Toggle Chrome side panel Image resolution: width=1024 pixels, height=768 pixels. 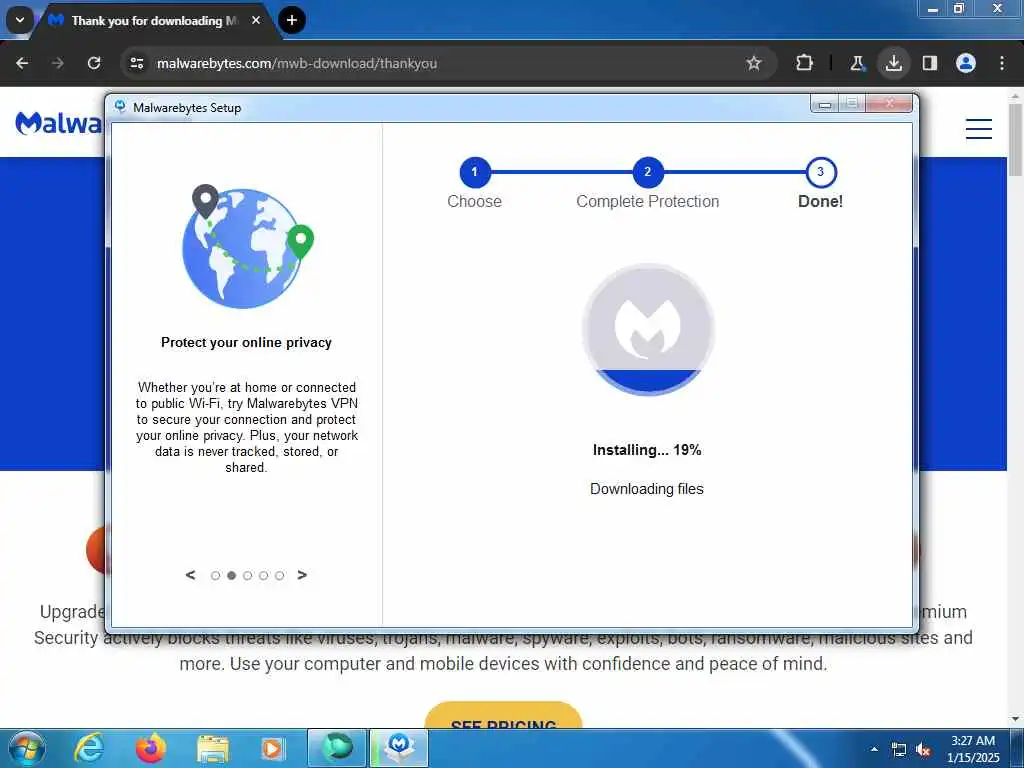930,63
